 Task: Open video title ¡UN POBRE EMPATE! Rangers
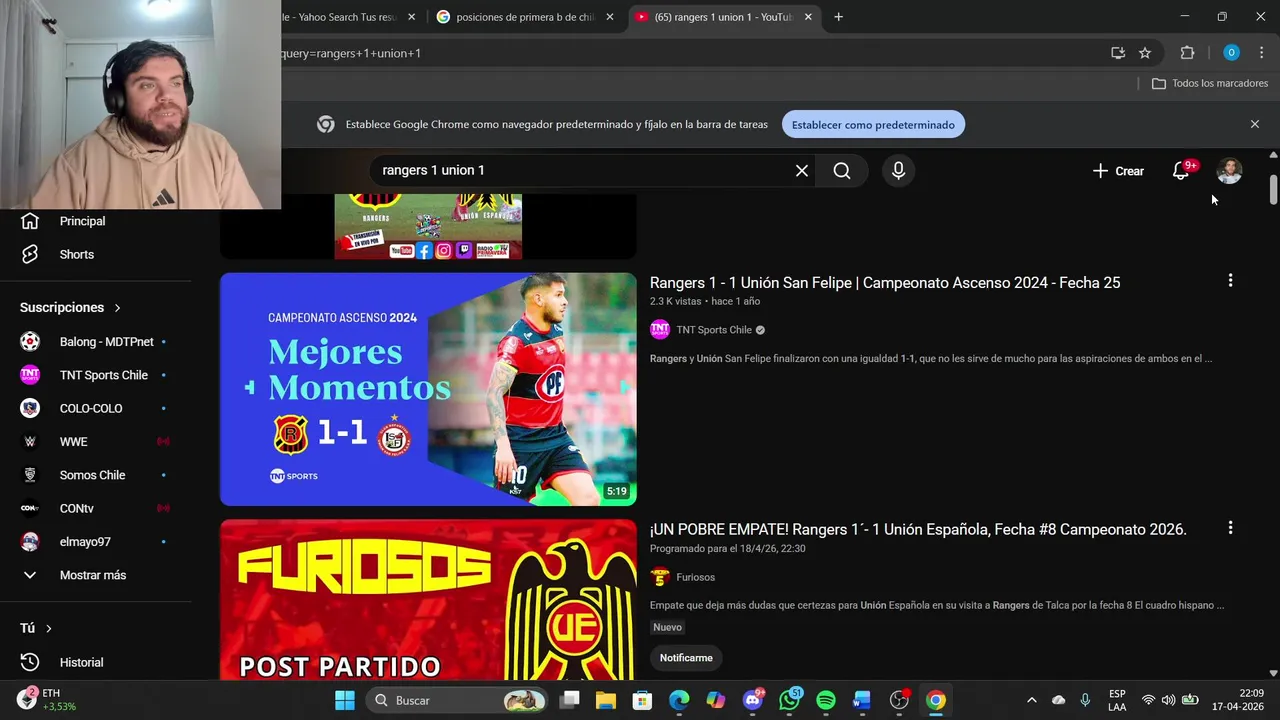point(918,530)
